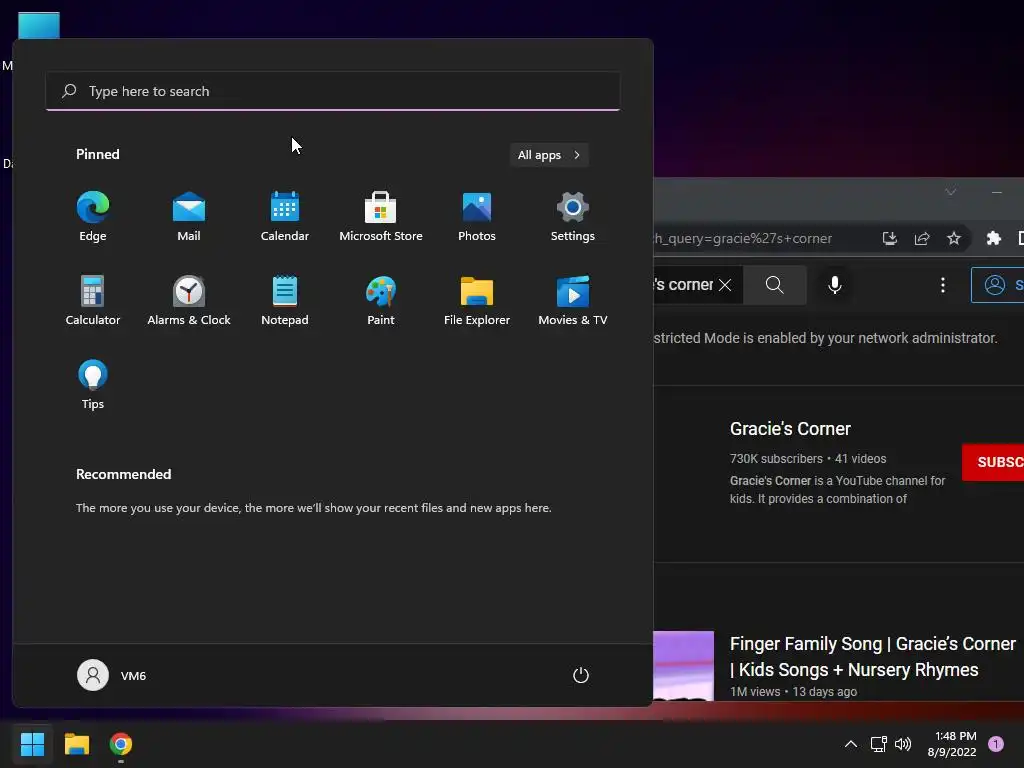The width and height of the screenshot is (1024, 768).
Task: Switch to Chrome from the taskbar
Action: [121, 744]
